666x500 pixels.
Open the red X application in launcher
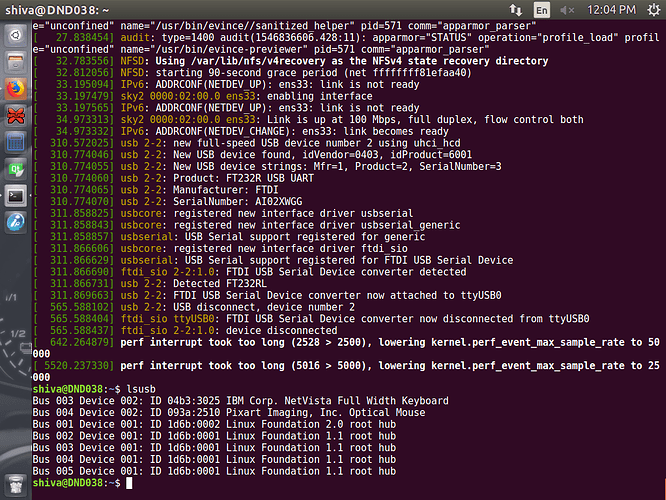[16, 116]
